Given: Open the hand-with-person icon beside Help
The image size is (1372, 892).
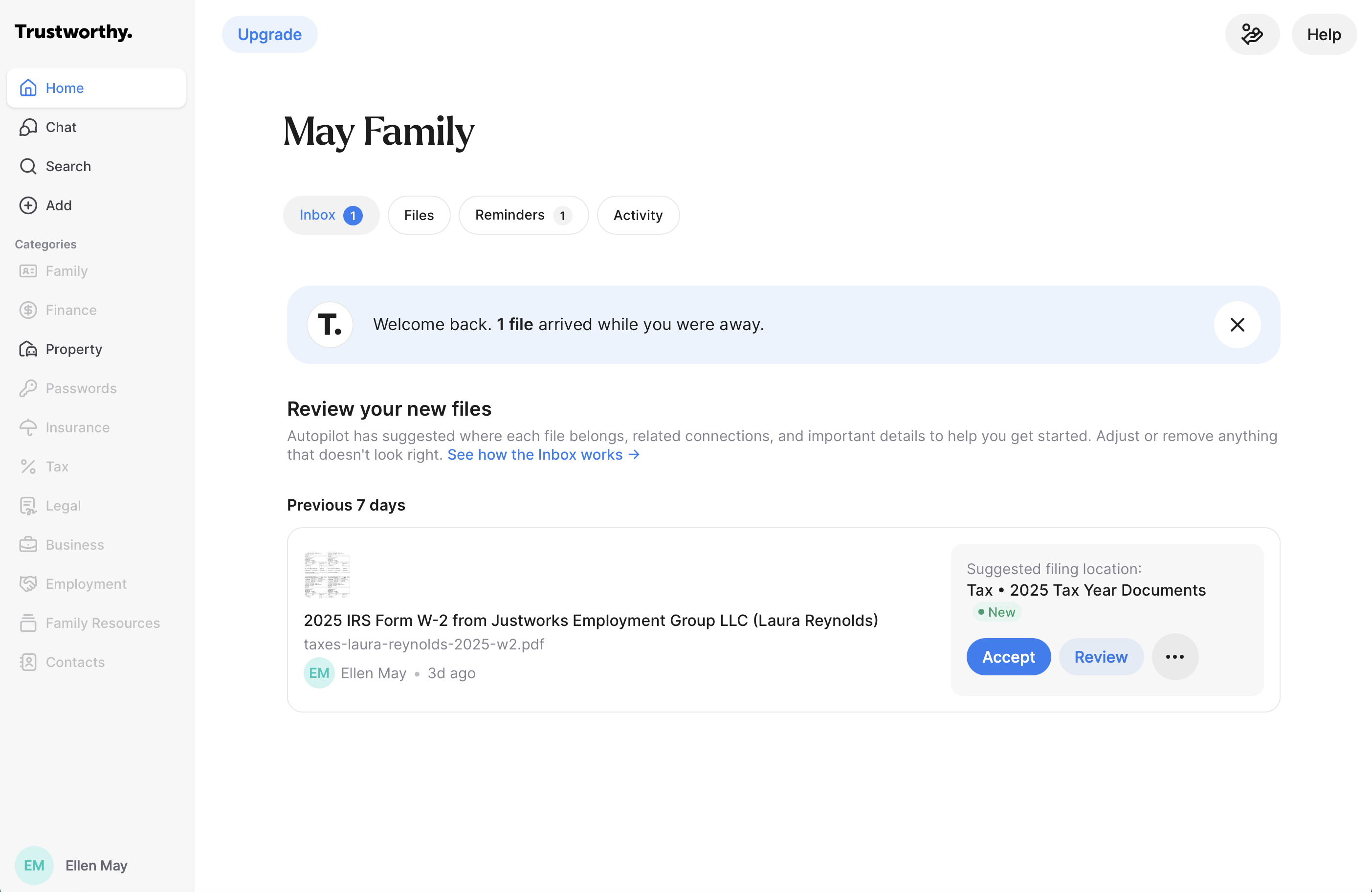Looking at the screenshot, I should coord(1252,35).
